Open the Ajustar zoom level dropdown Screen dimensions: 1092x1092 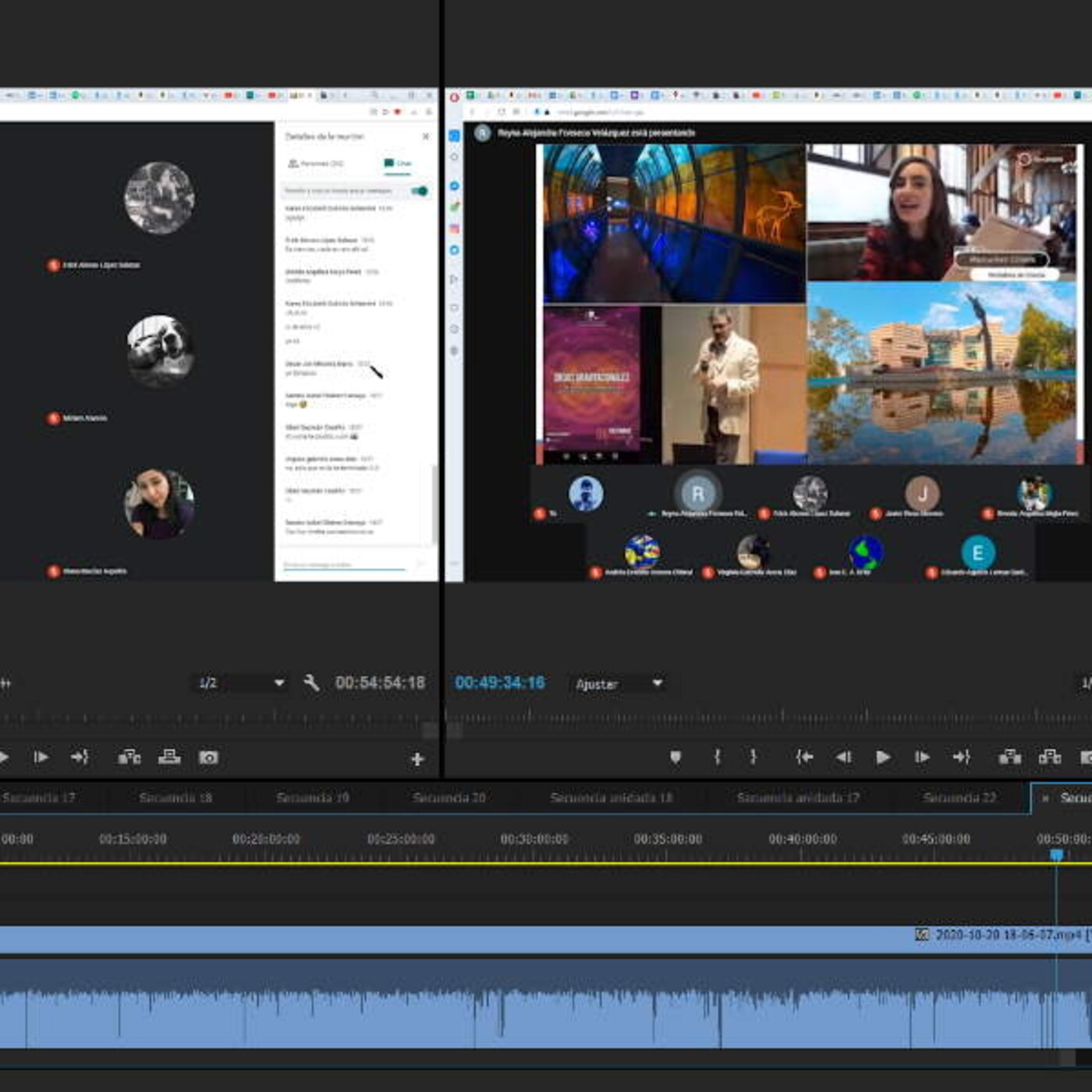pyautogui.click(x=619, y=684)
